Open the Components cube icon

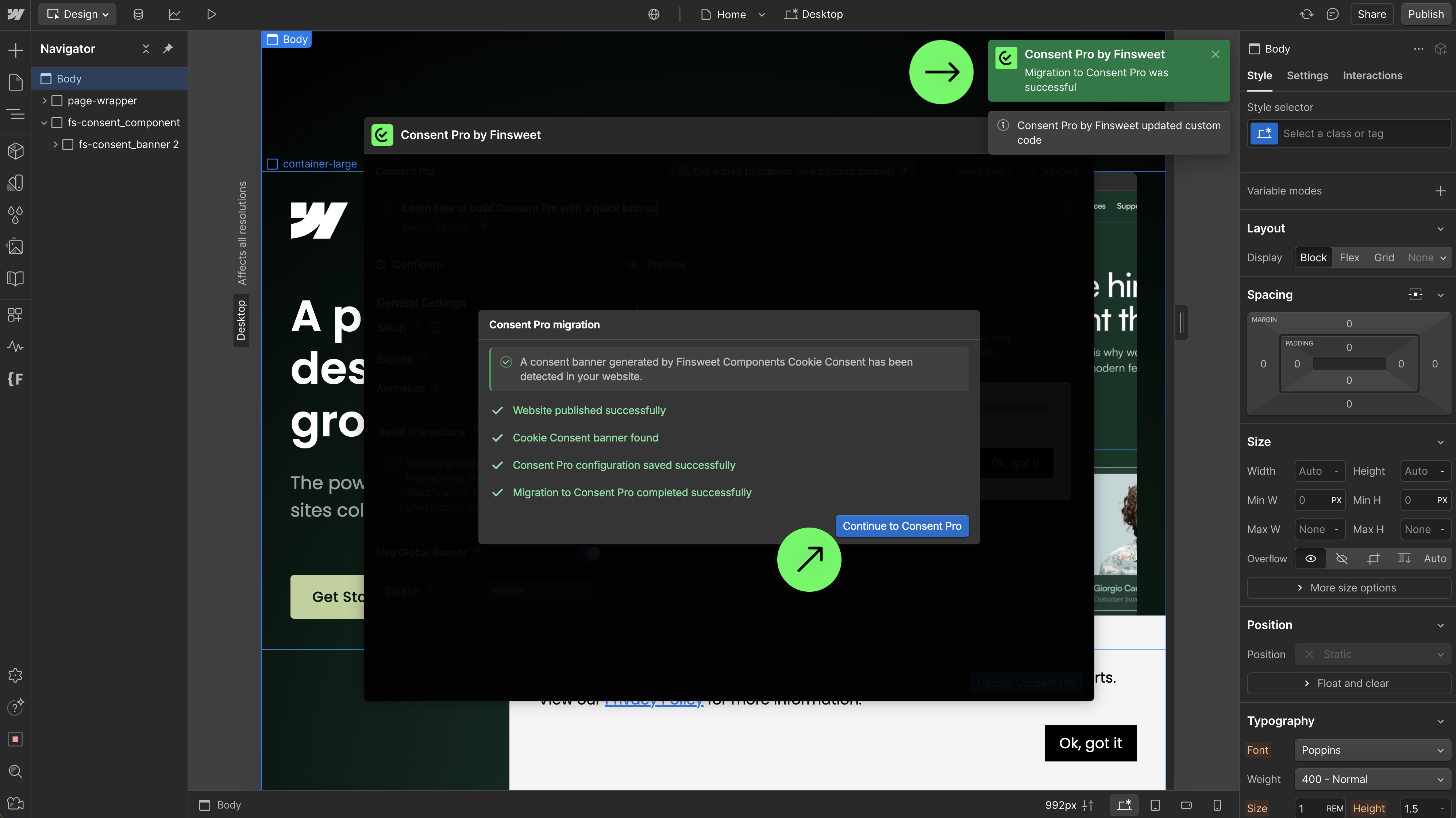point(15,151)
